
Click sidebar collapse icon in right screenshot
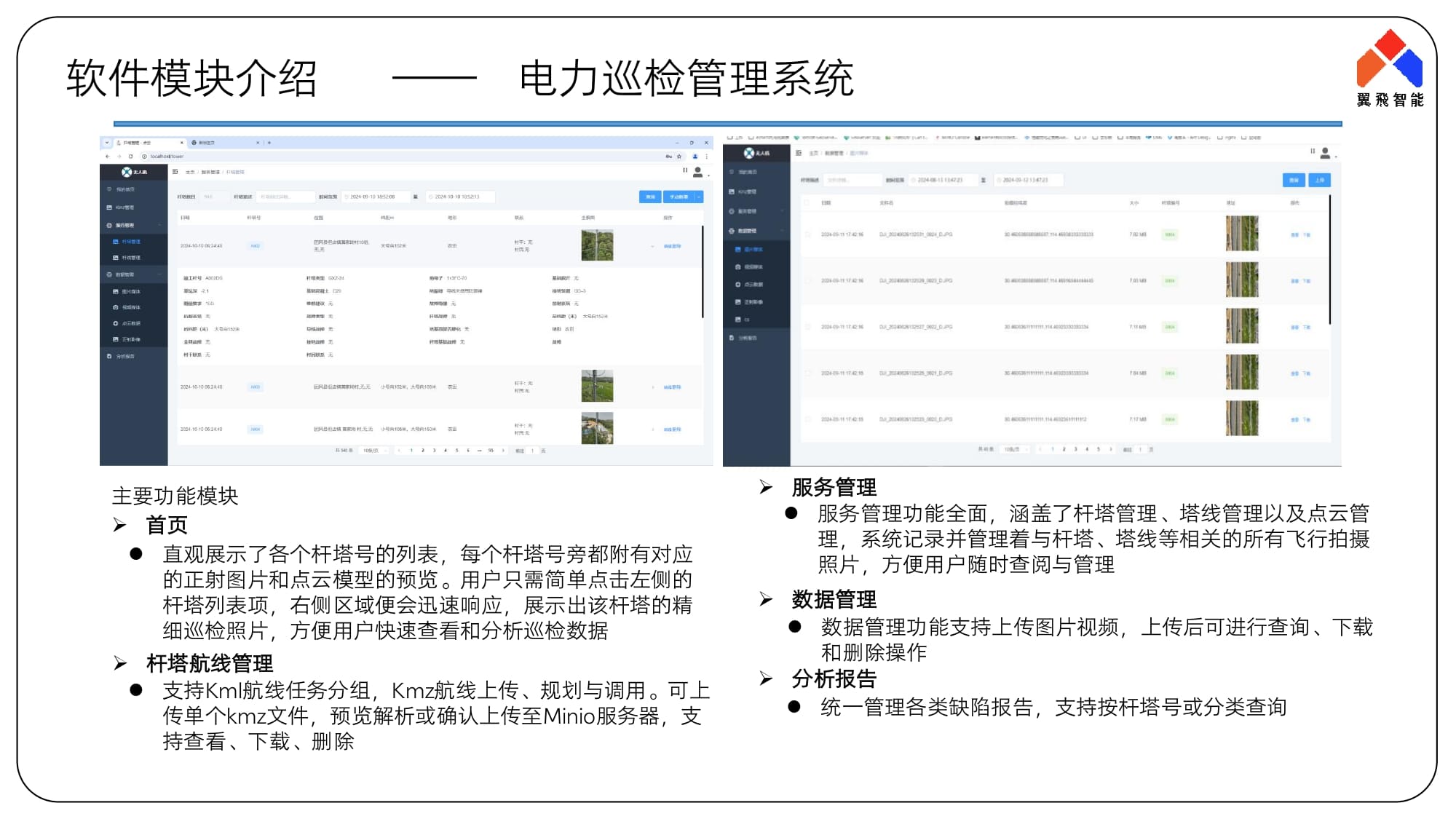pyautogui.click(x=799, y=153)
